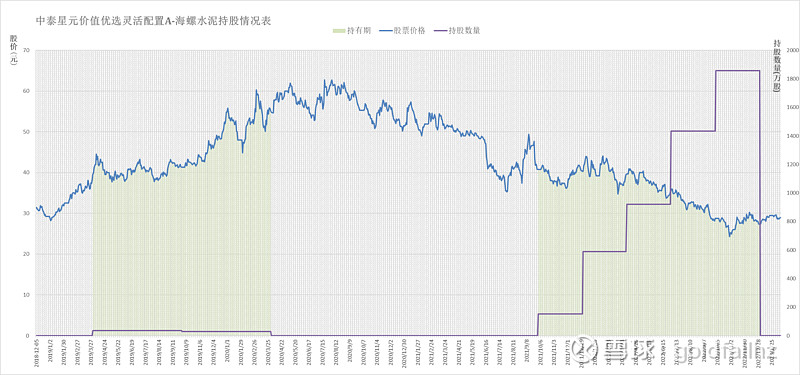This screenshot has width=800, height=375.
Task: Click the right axis value 400
Action: 792,279
